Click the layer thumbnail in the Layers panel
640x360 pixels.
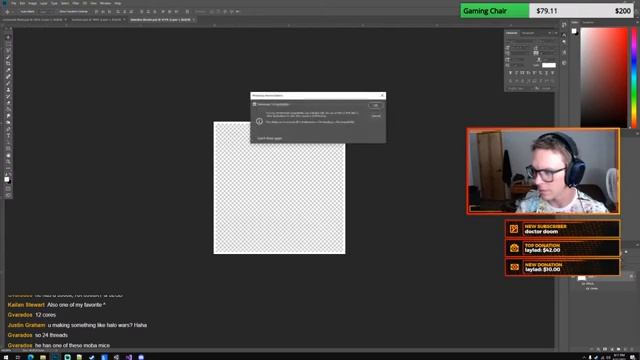[582, 278]
